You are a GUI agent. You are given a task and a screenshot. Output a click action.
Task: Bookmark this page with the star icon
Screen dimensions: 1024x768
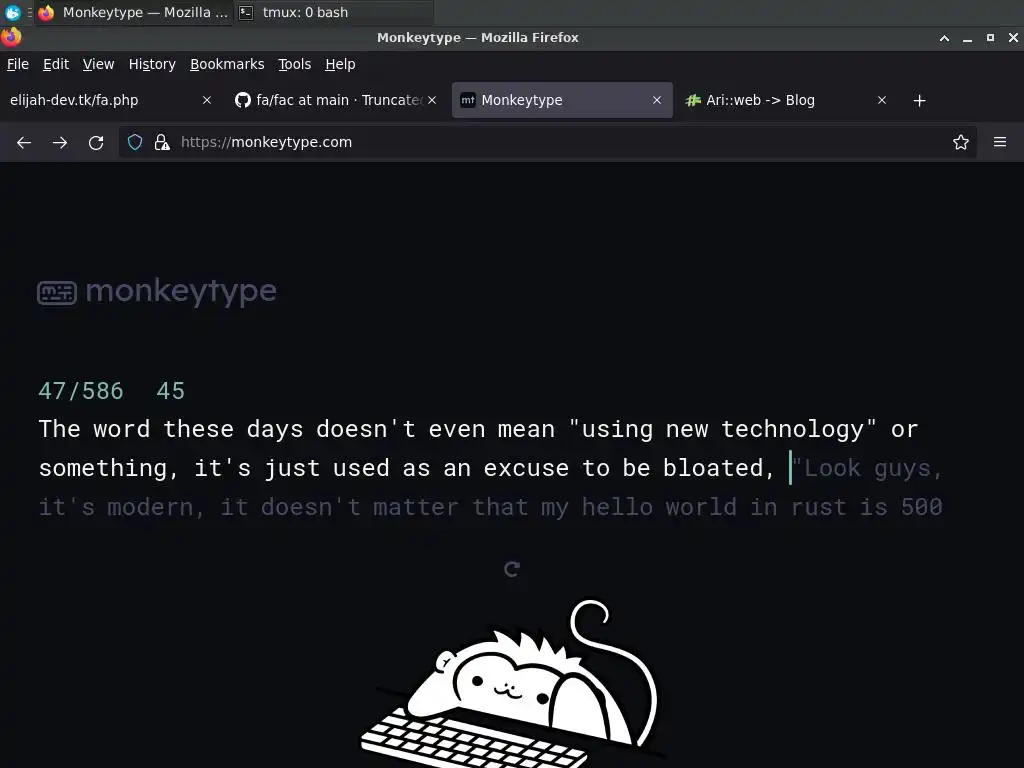(961, 142)
